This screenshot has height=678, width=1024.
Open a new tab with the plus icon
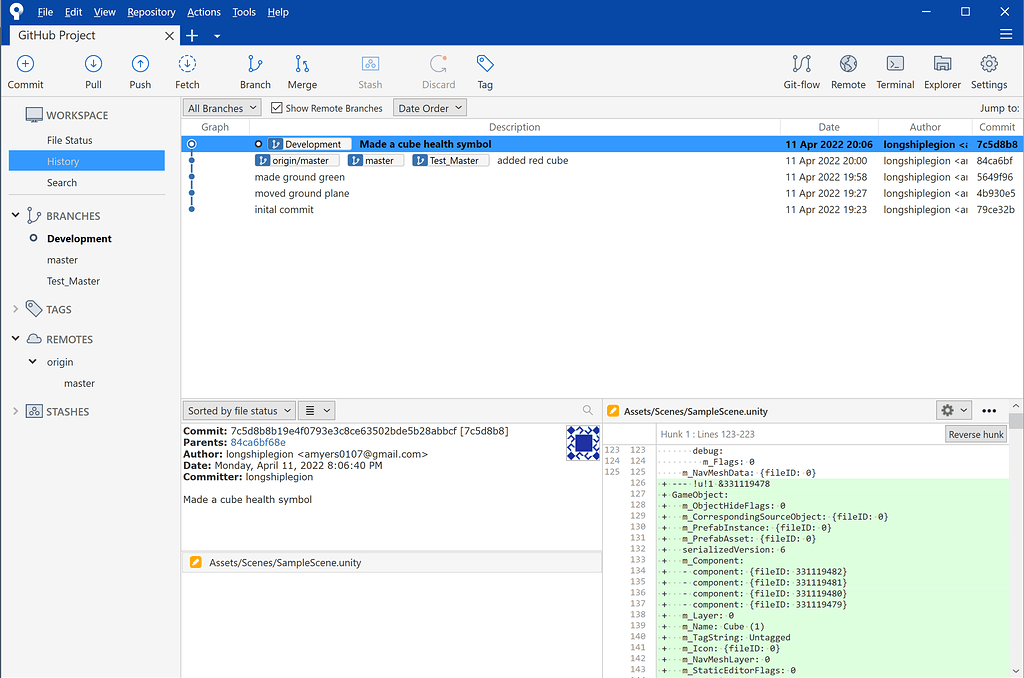point(192,35)
